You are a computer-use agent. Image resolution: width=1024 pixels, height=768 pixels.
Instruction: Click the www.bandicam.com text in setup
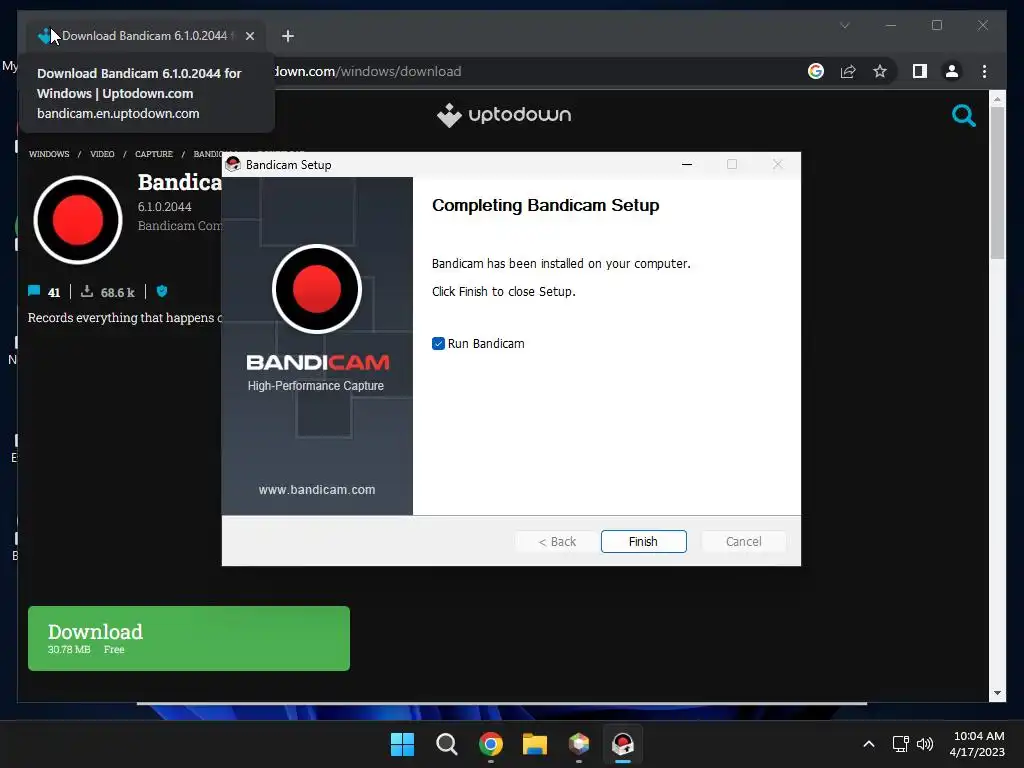[x=317, y=490]
